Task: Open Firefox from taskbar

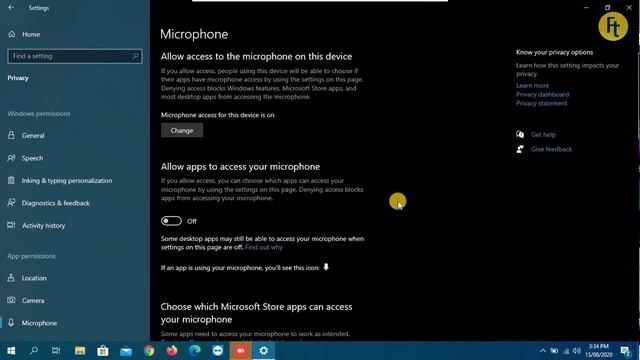Action: 172,351
